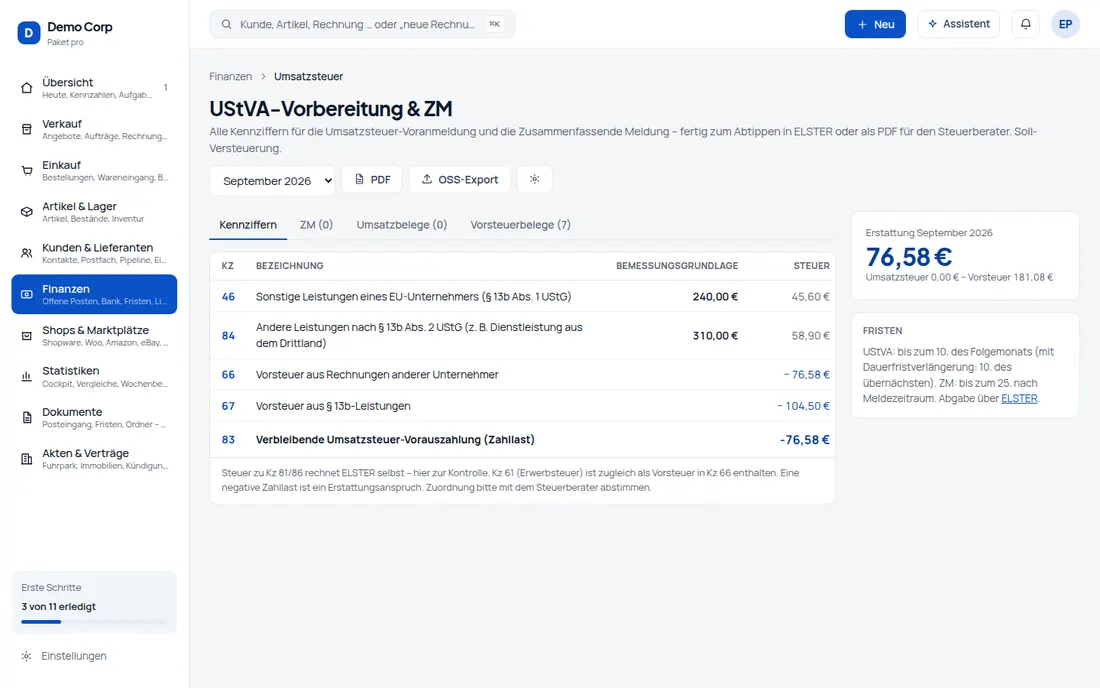Click the Finanzen money icon
This screenshot has height=688, width=1100.
(x=27, y=295)
